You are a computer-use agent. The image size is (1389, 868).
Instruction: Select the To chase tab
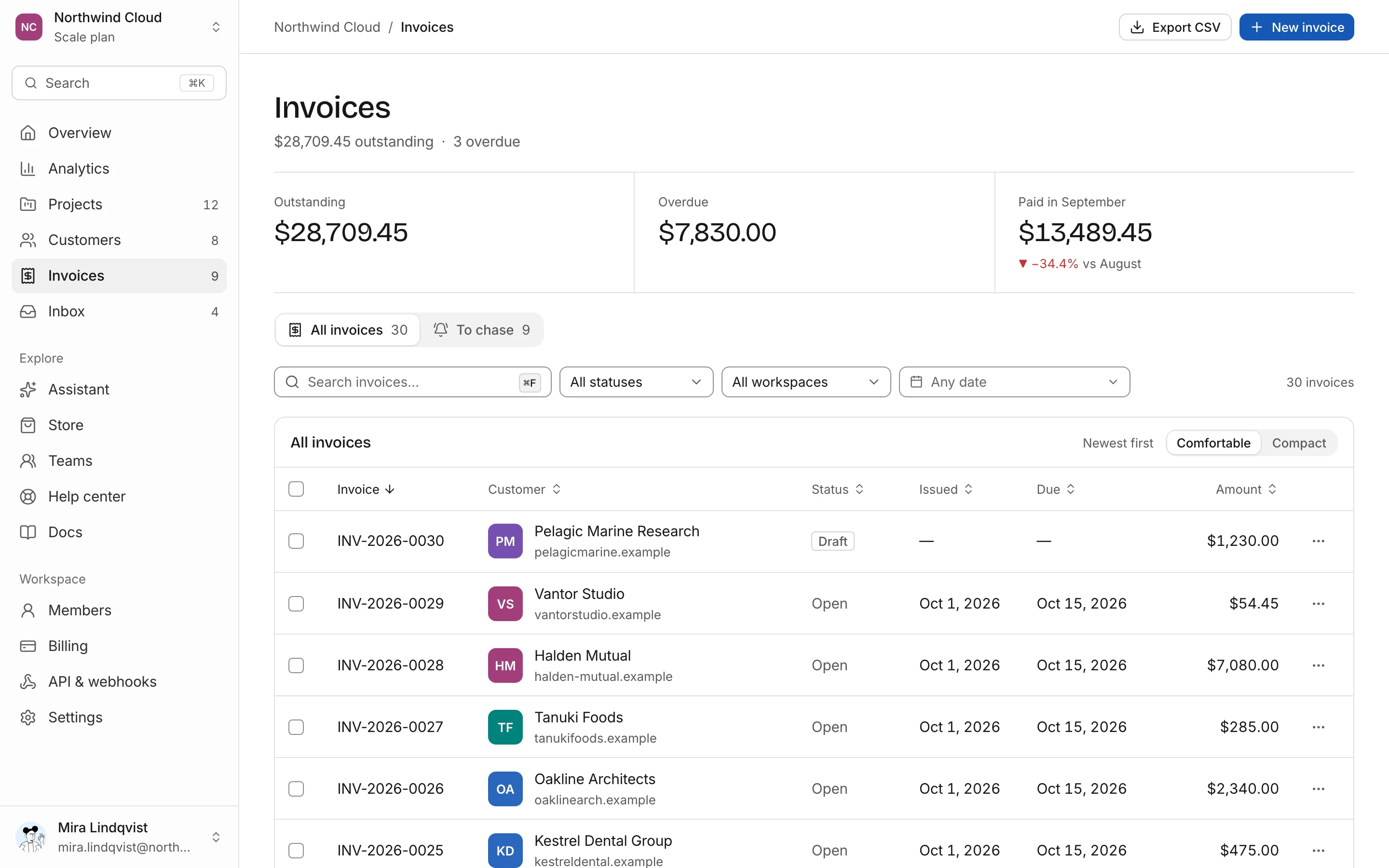click(481, 329)
